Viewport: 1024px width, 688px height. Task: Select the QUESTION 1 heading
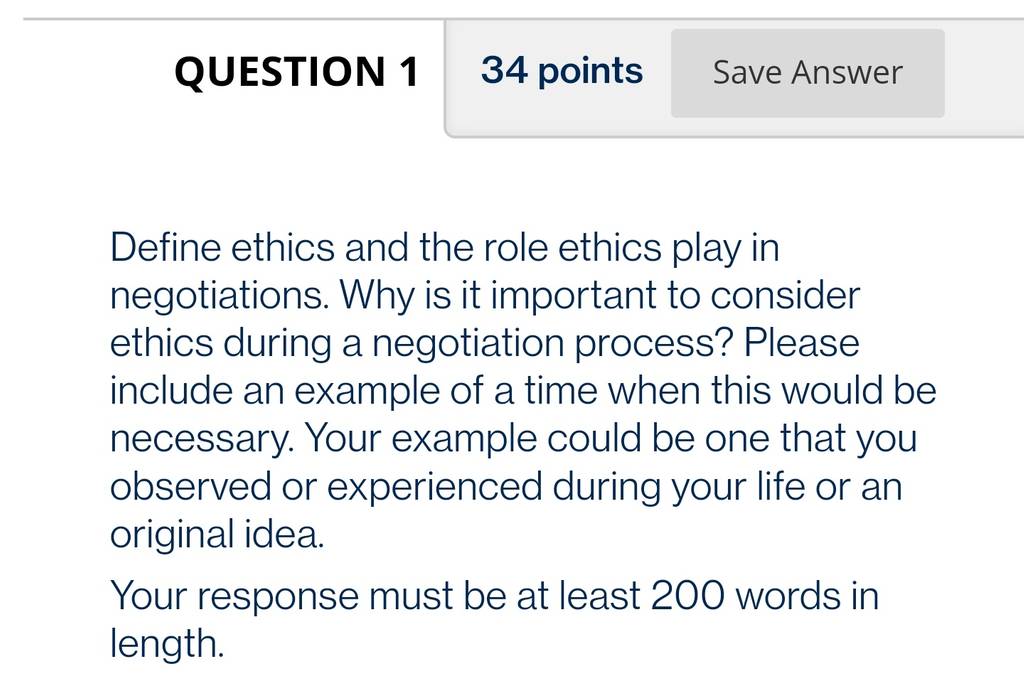pyautogui.click(x=296, y=71)
